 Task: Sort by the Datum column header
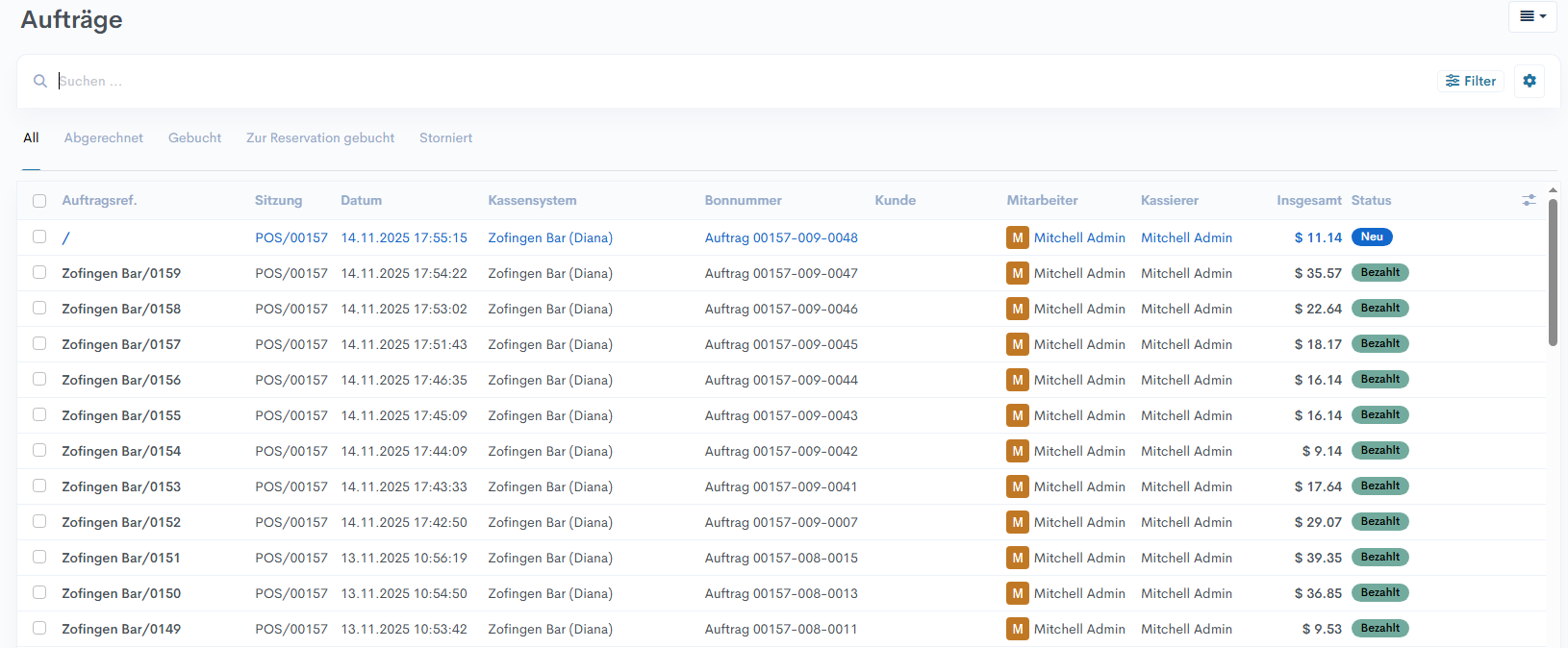(361, 201)
